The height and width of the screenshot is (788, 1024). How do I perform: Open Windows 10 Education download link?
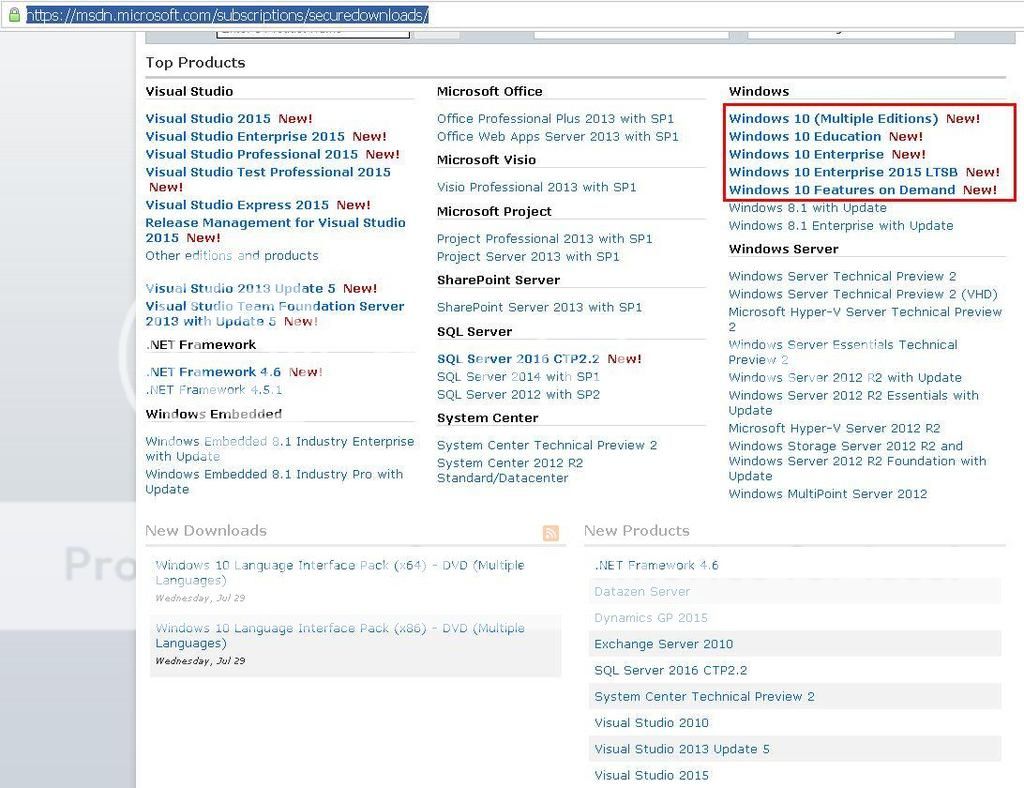[805, 136]
